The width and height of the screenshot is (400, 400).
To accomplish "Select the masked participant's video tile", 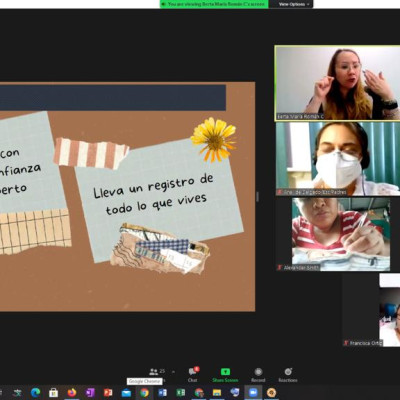I will point(338,159).
